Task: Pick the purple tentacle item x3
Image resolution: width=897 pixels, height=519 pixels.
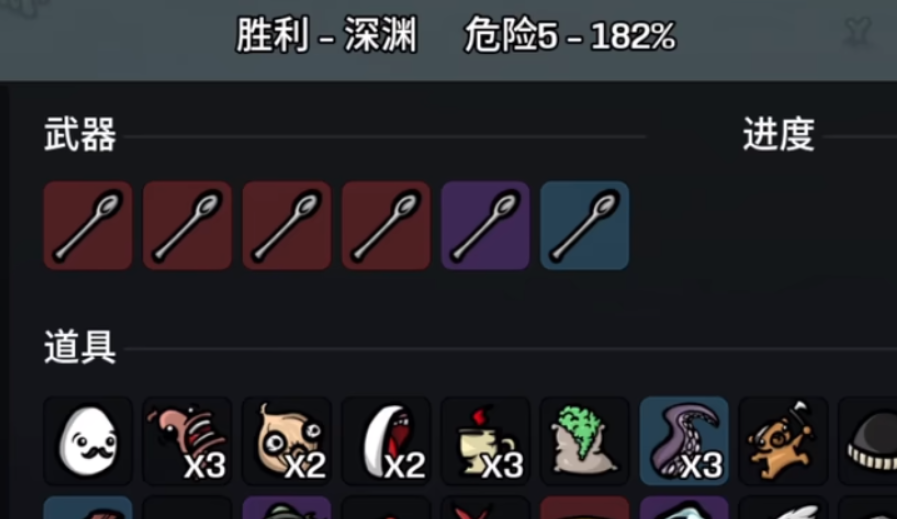Action: (x=684, y=441)
